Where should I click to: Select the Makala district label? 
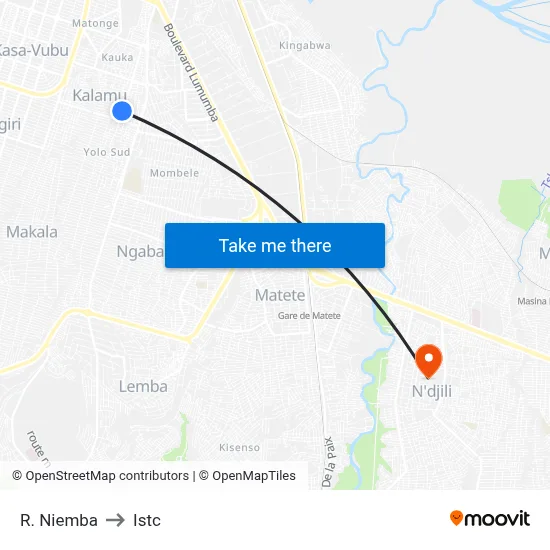coord(32,232)
